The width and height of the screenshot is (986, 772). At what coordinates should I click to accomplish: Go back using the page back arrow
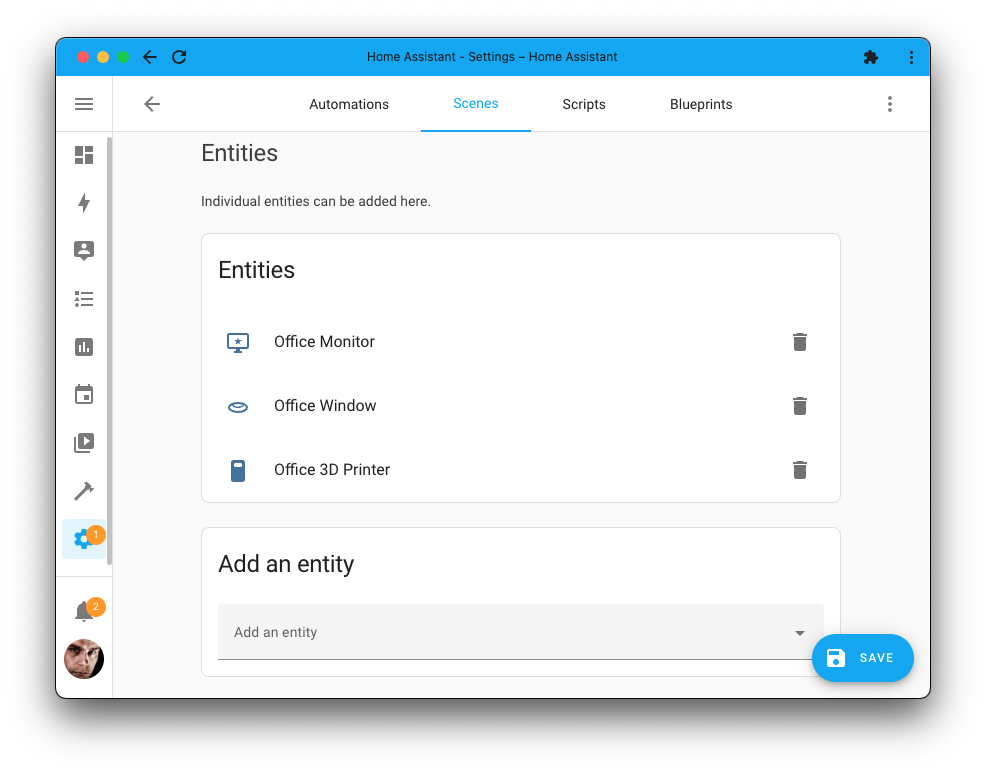(152, 104)
